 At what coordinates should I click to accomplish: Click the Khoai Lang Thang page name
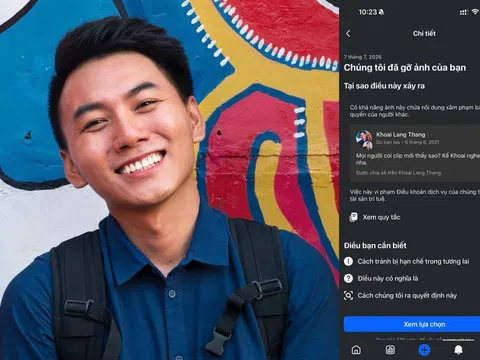pyautogui.click(x=401, y=135)
